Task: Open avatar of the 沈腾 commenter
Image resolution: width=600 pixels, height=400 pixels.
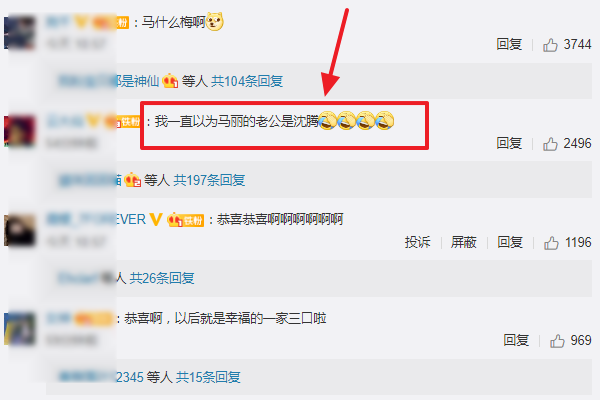Action: click(x=20, y=131)
